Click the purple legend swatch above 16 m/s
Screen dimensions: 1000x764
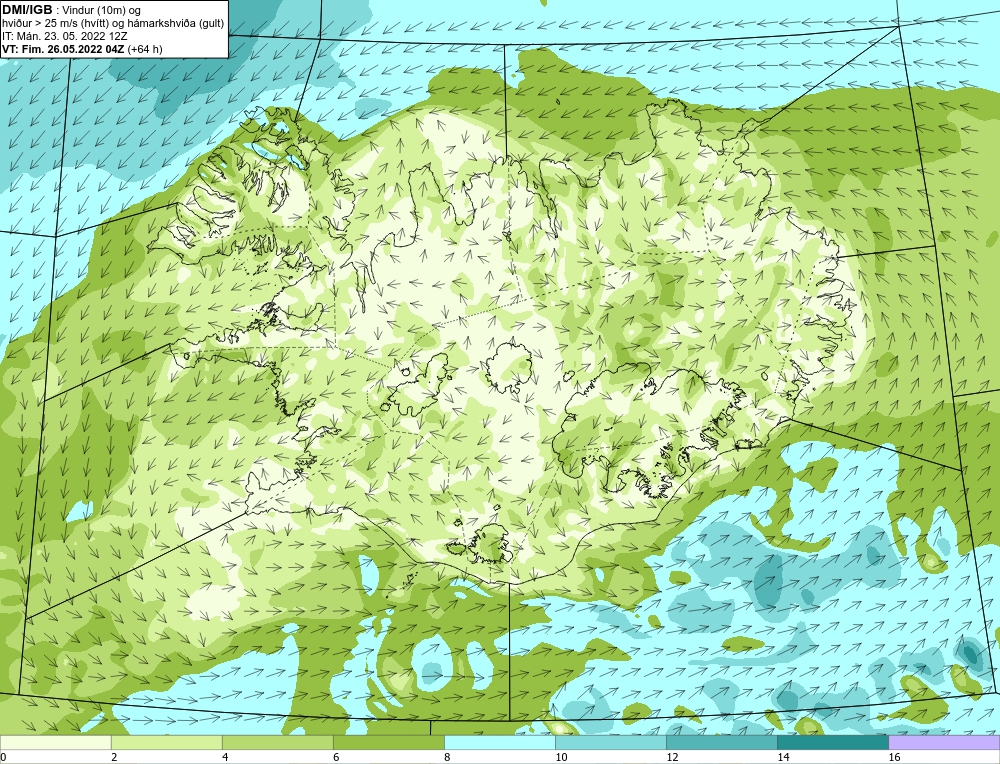(x=944, y=742)
